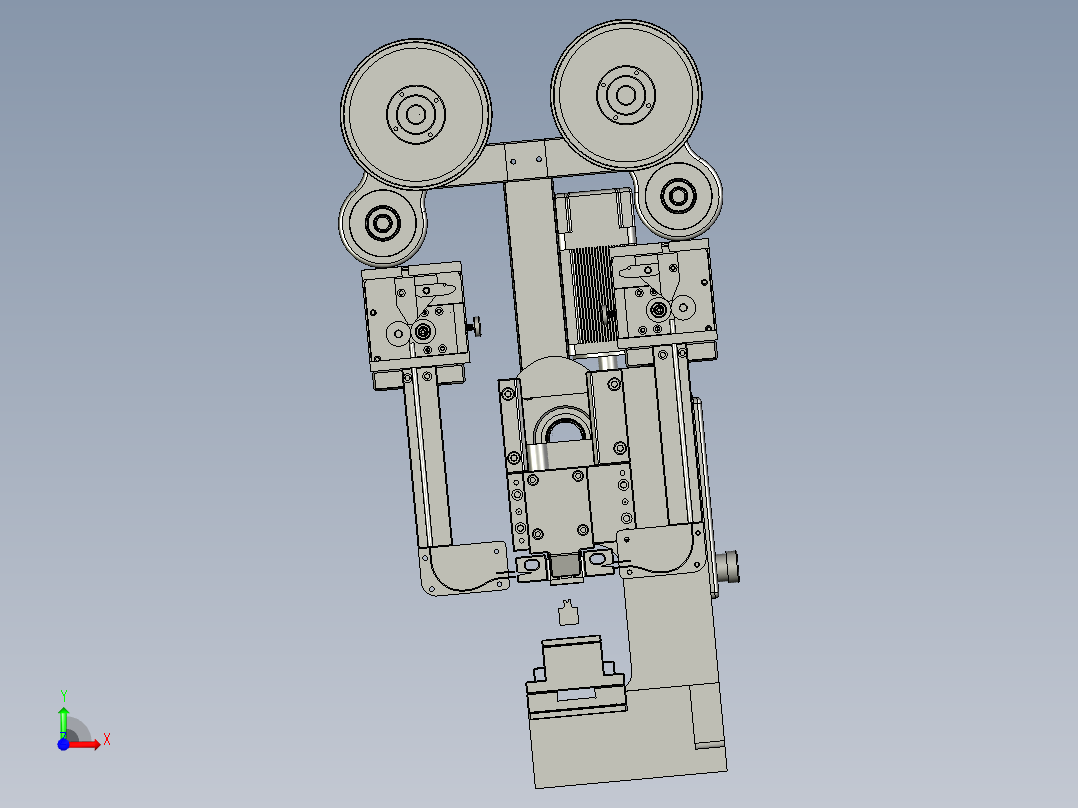Image resolution: width=1078 pixels, height=808 pixels.
Task: Select the right feeder module housing
Action: point(664,296)
